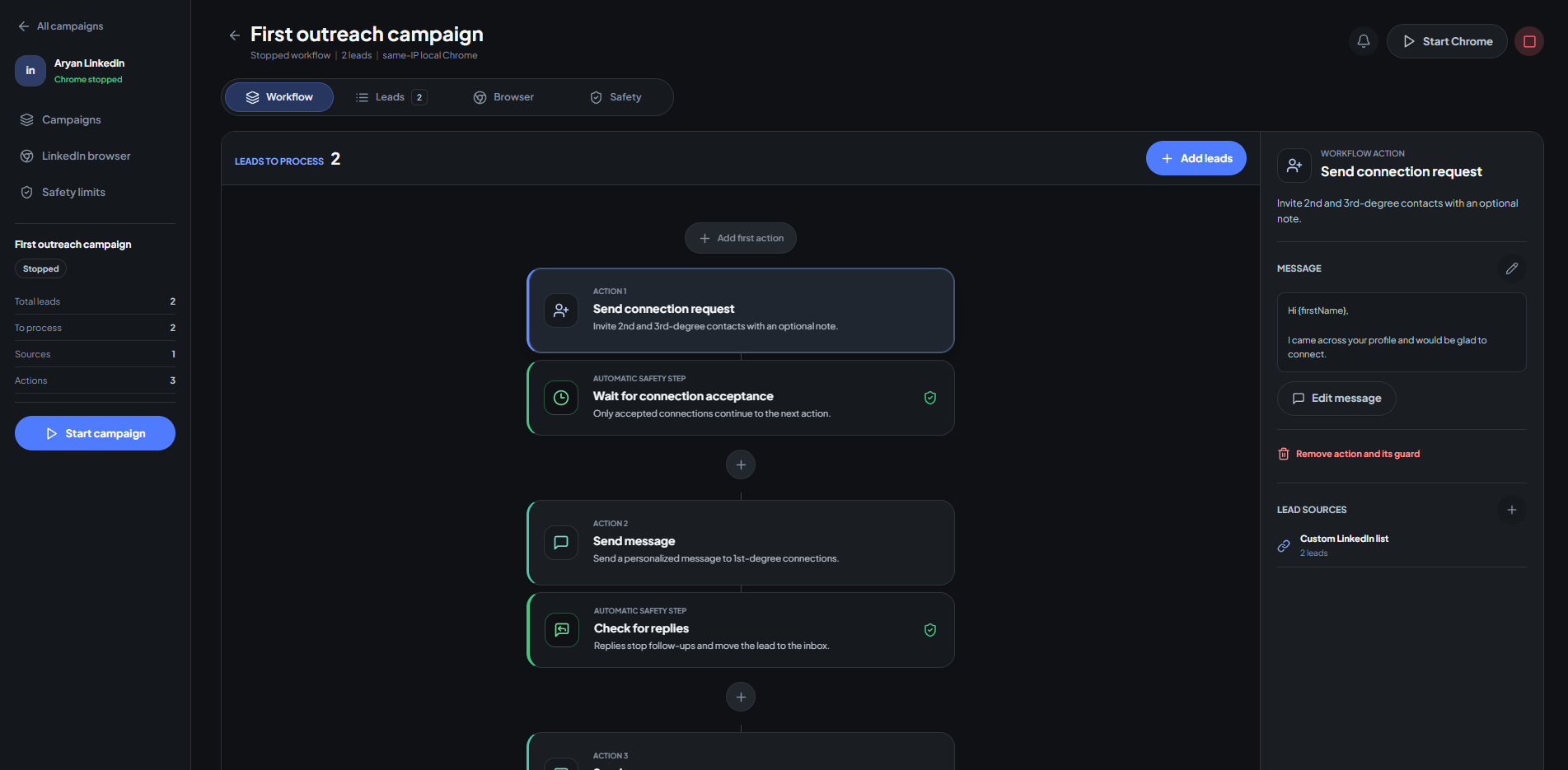Switch to the Workflow tab
Screen dimensions: 1568x770
(x=279, y=97)
